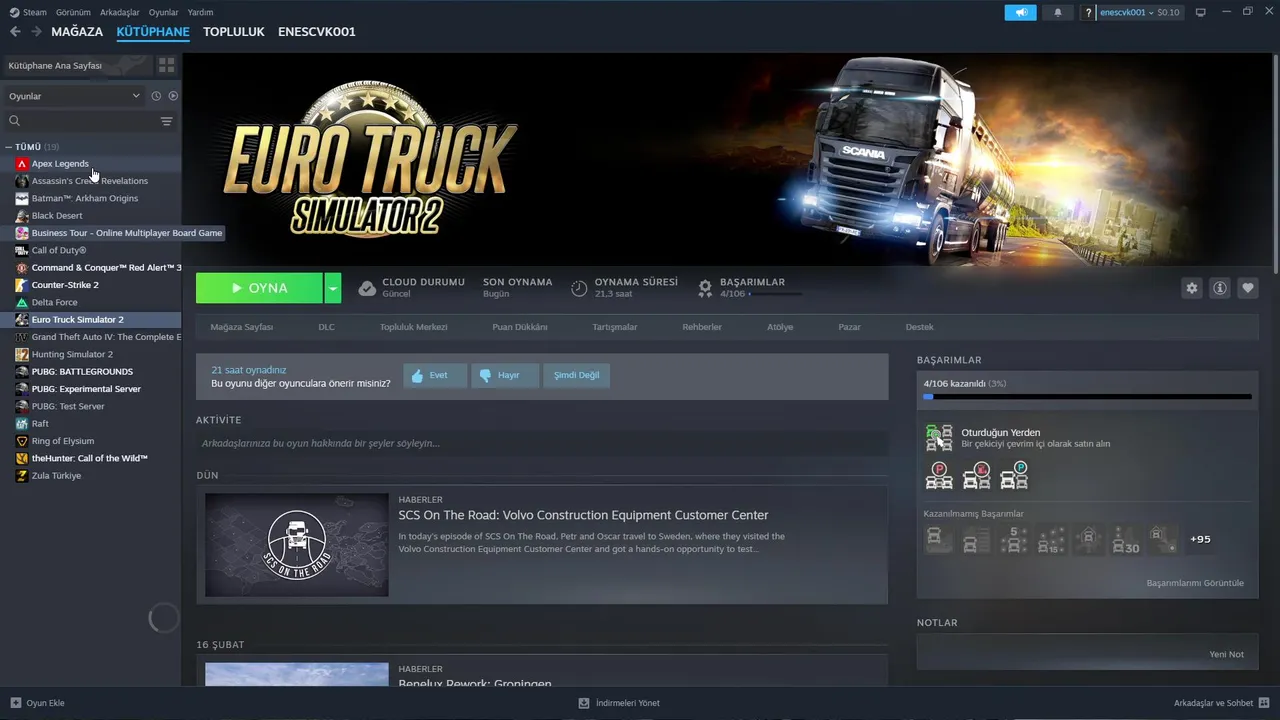Open the Oyunlar menu
This screenshot has height=720, width=1280.
coord(164,12)
